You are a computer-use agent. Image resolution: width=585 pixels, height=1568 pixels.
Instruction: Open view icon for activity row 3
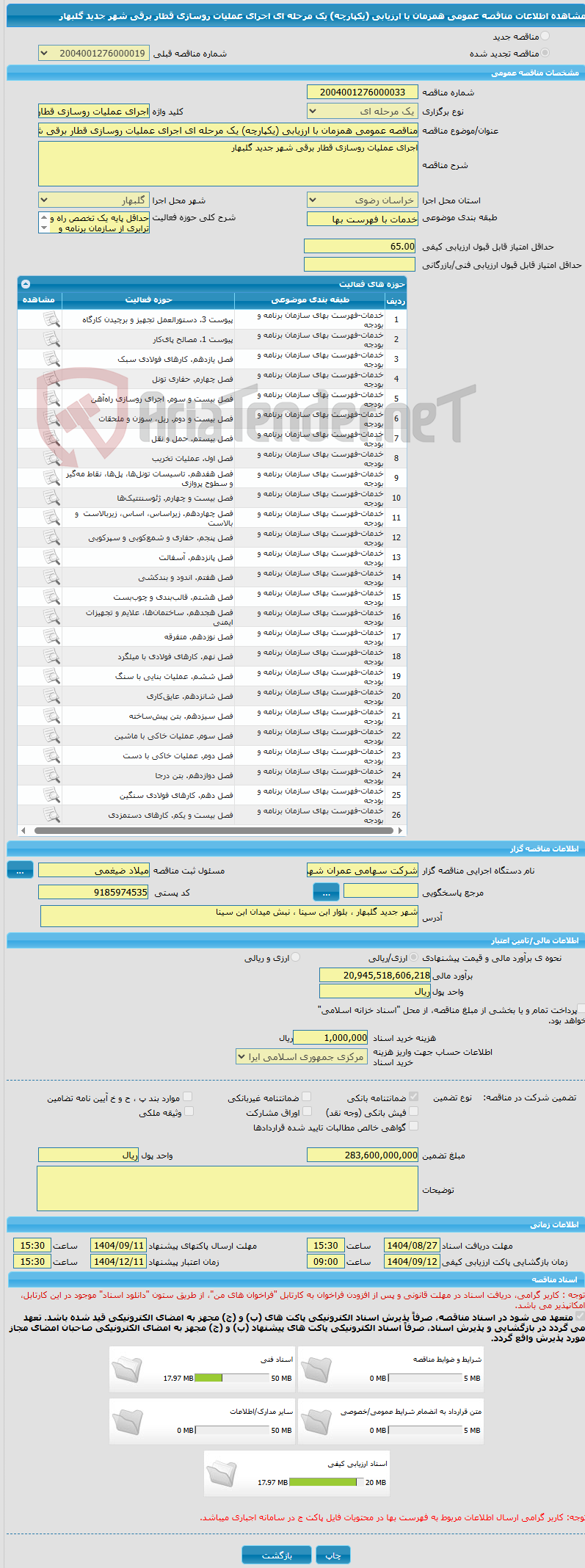51,359
